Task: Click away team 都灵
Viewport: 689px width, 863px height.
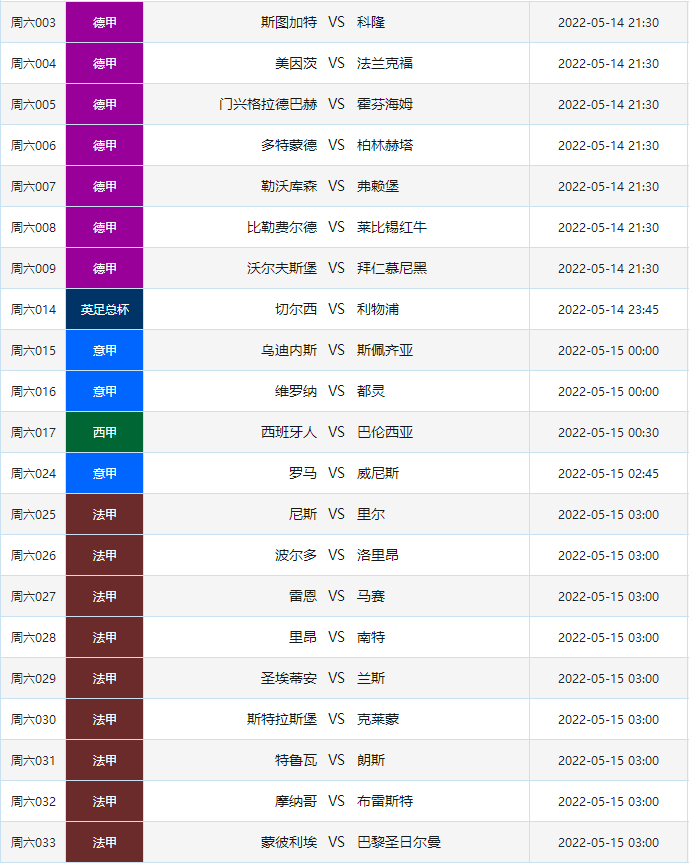Action: click(x=371, y=391)
